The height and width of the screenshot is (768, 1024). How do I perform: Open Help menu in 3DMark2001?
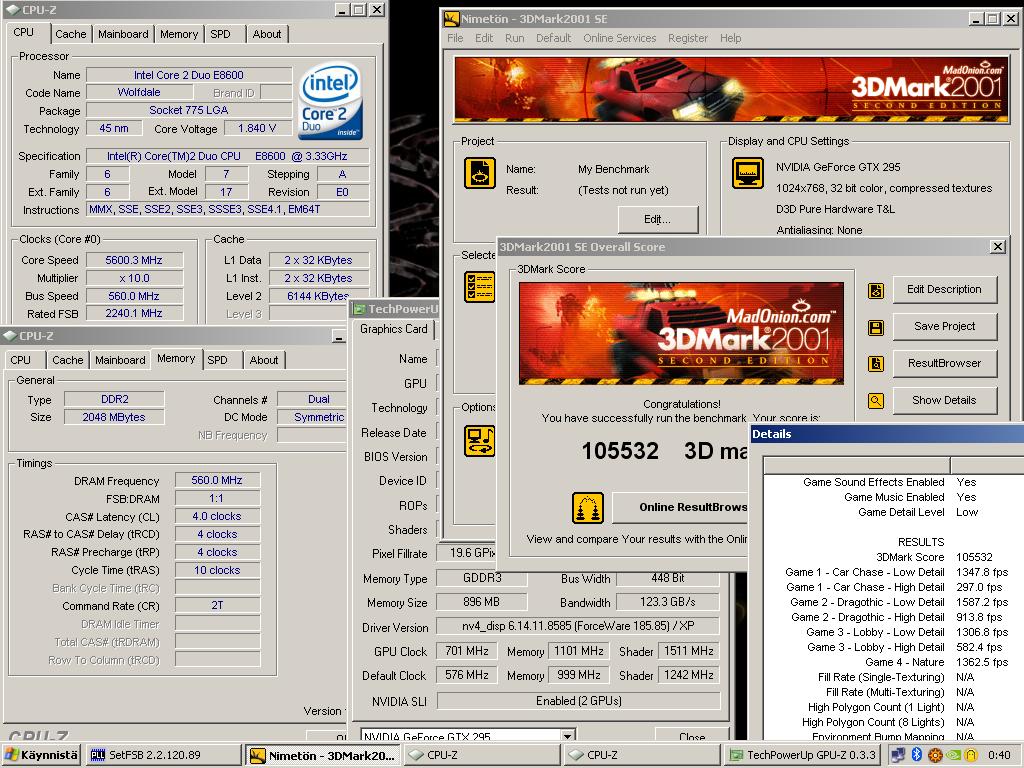tap(731, 38)
